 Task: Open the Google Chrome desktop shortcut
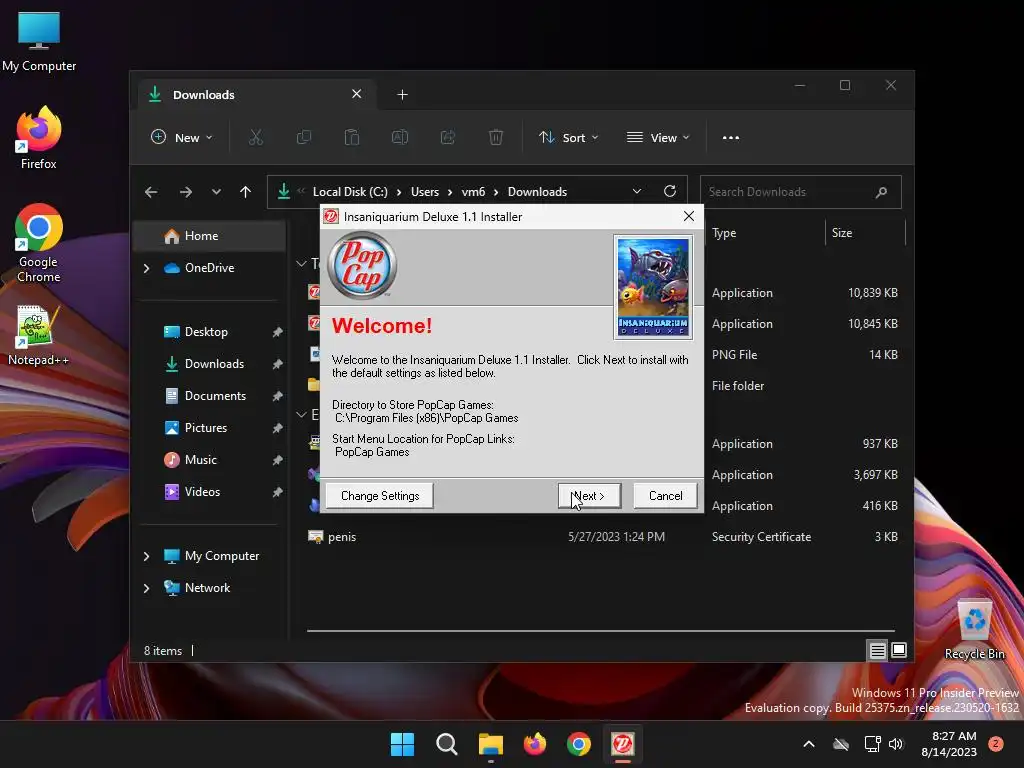[x=39, y=243]
